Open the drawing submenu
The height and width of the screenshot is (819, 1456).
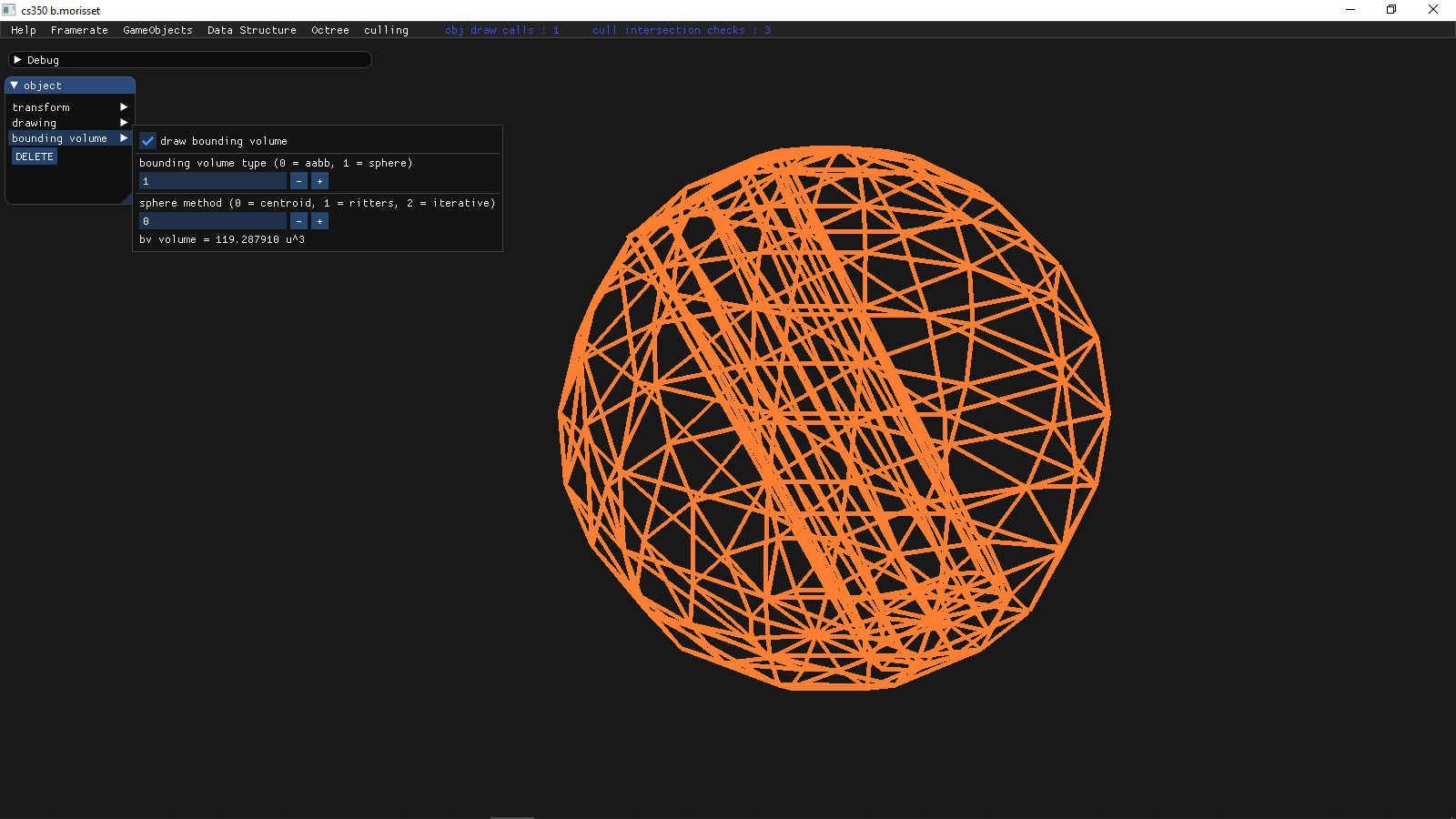point(68,123)
